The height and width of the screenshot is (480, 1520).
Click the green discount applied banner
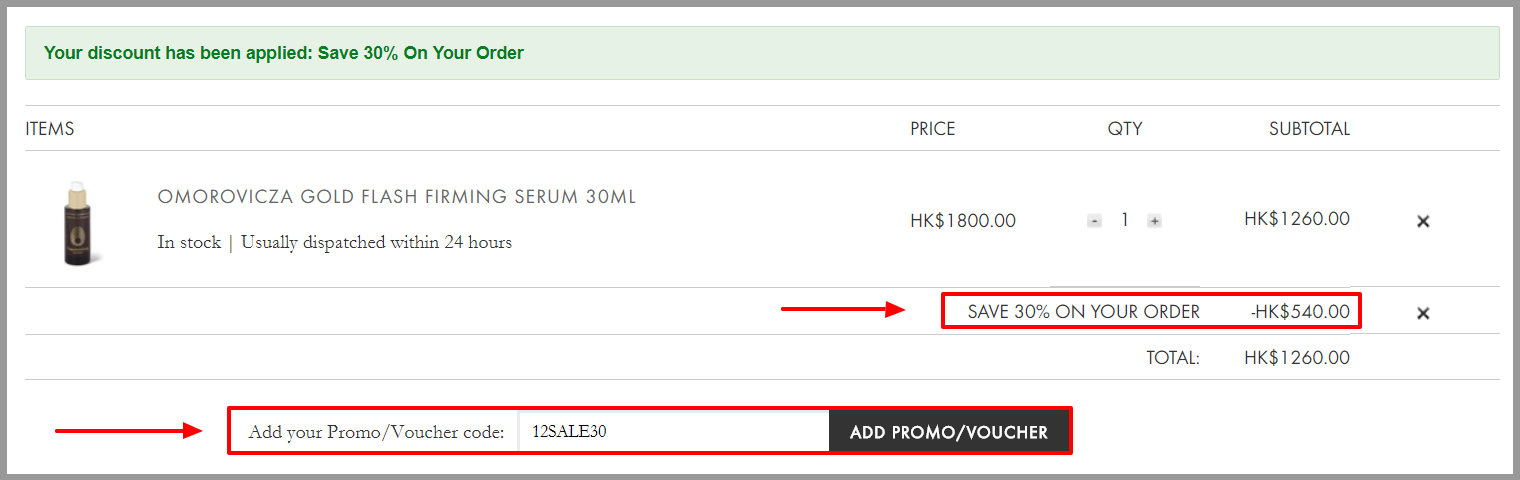pyautogui.click(x=762, y=53)
